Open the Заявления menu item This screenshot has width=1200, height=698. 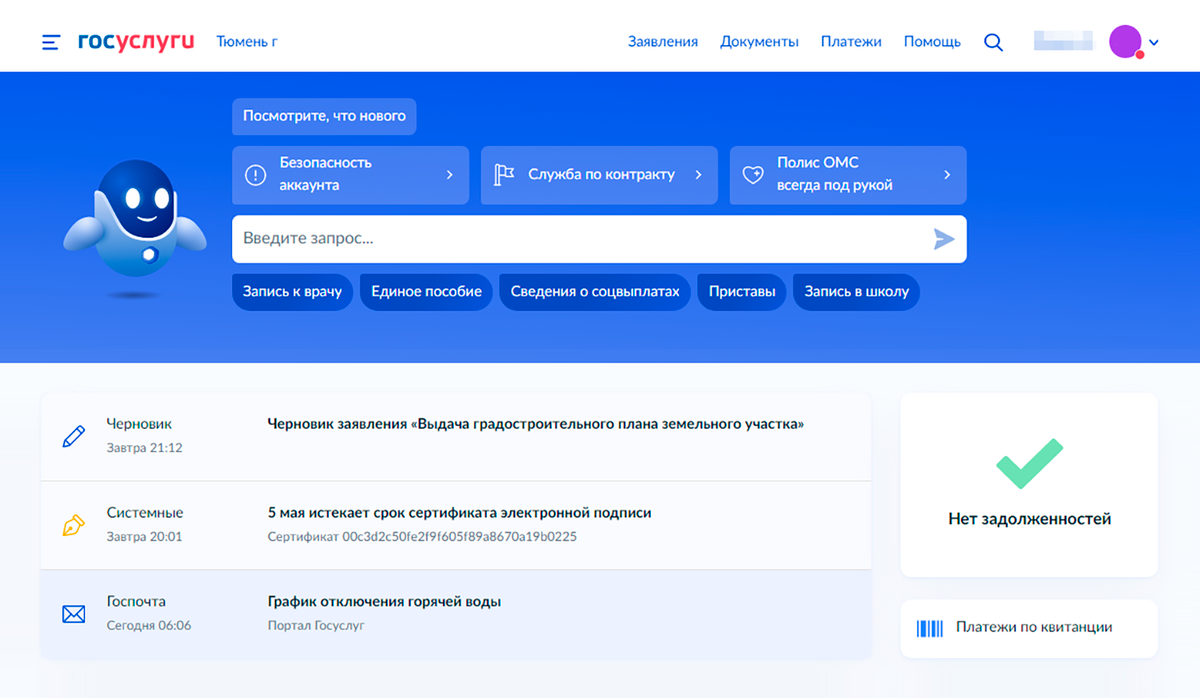663,42
